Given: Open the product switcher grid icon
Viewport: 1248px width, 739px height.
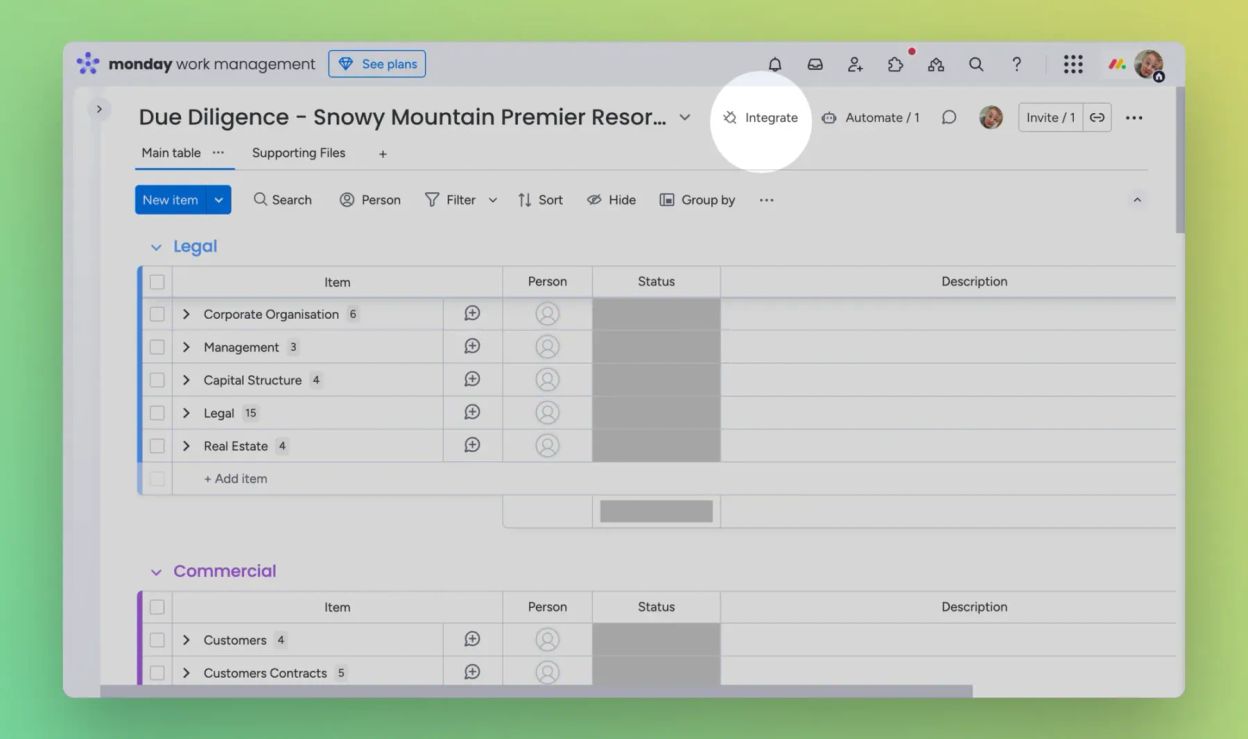Looking at the screenshot, I should [1073, 63].
